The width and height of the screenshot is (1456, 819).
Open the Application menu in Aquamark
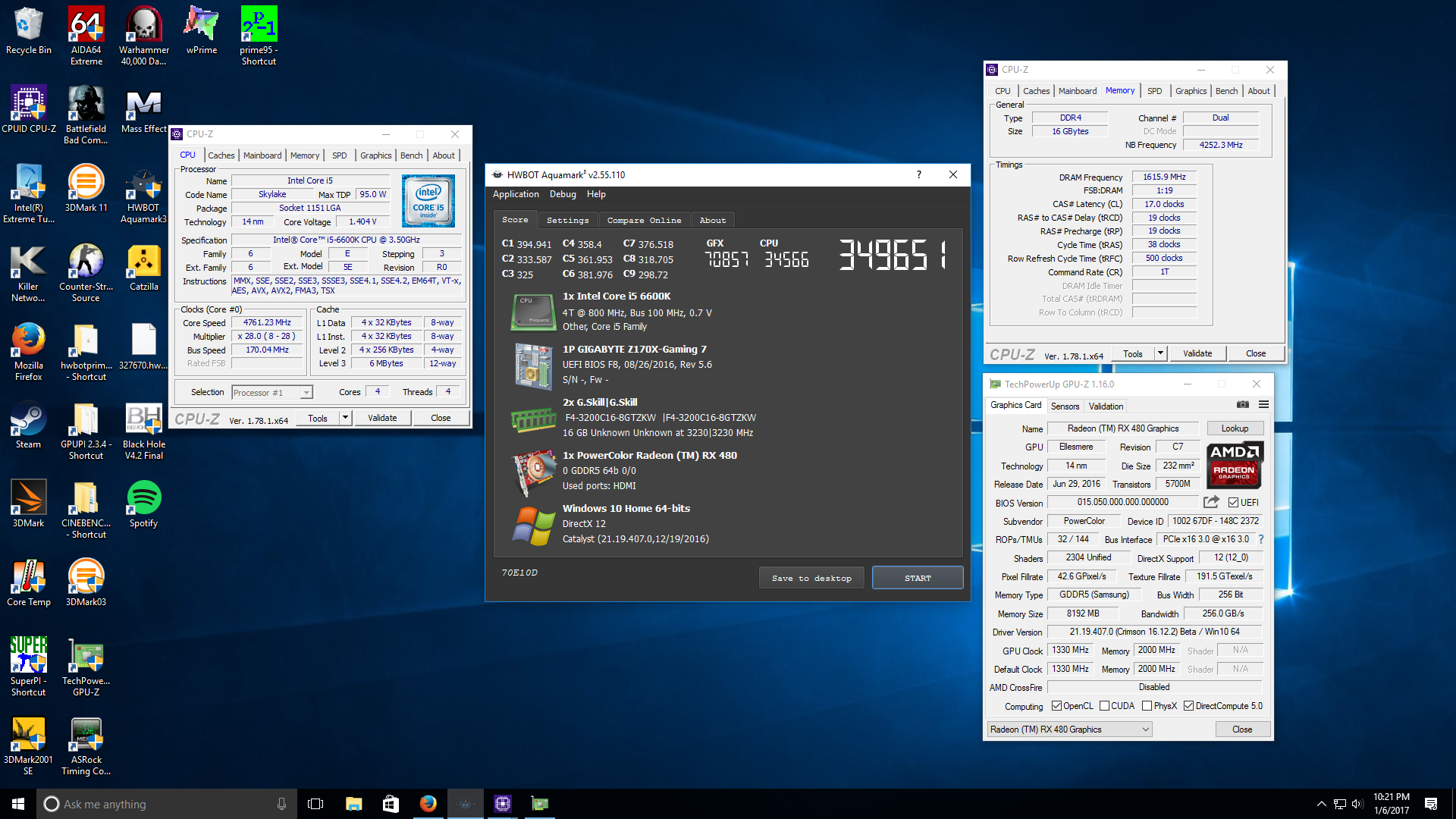pos(516,194)
